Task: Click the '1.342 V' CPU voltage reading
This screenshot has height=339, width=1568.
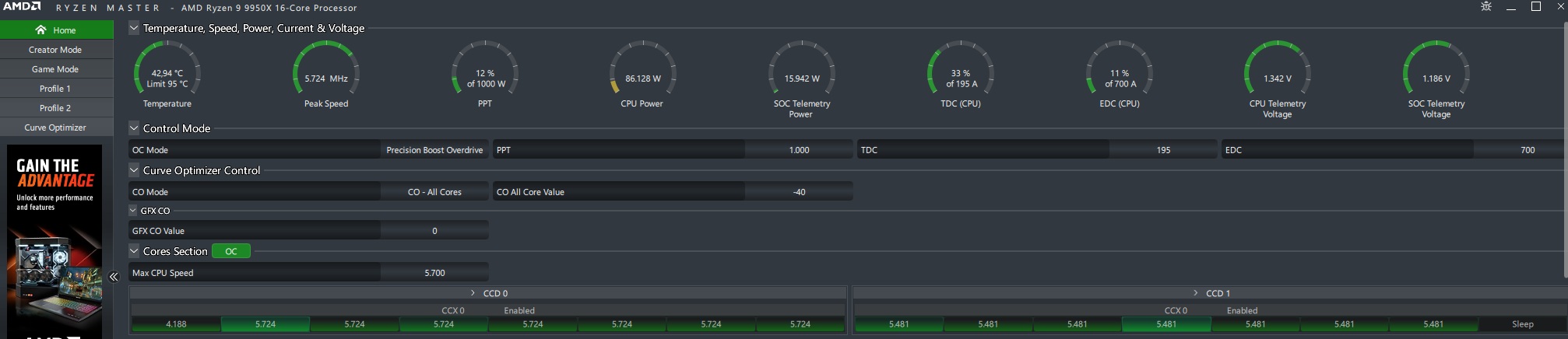Action: (1278, 79)
